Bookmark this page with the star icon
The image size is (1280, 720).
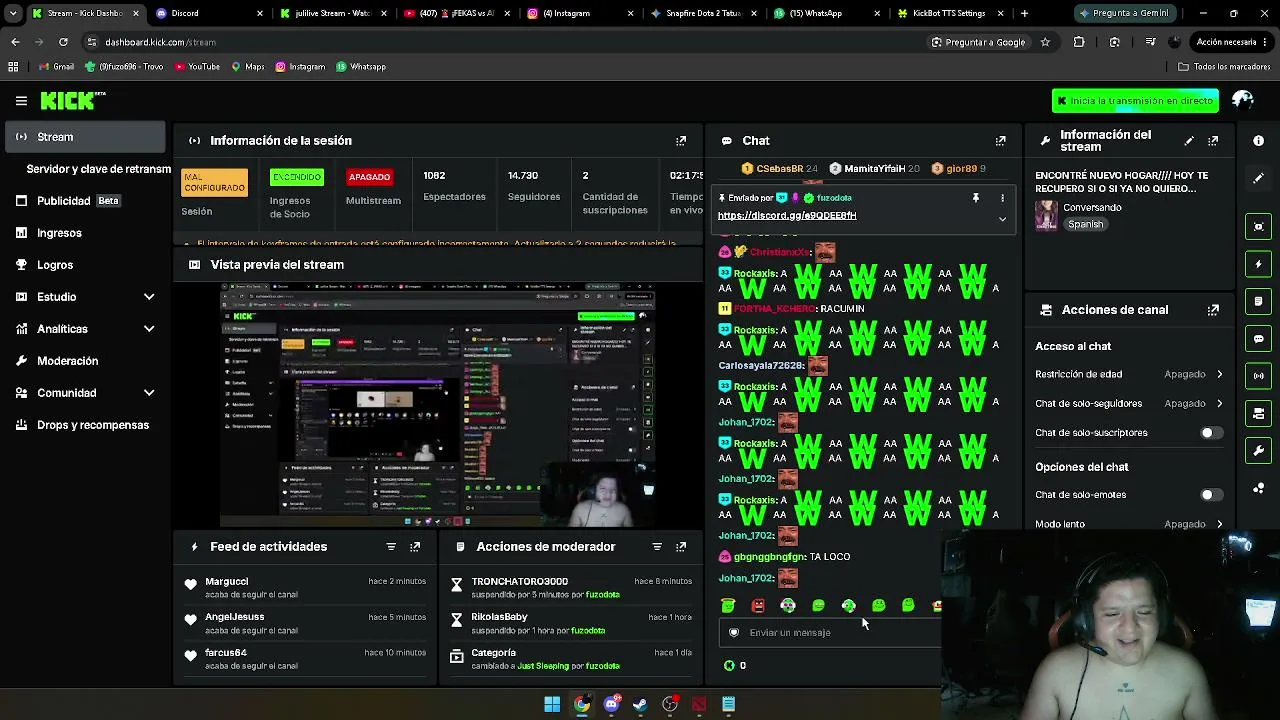click(1045, 42)
